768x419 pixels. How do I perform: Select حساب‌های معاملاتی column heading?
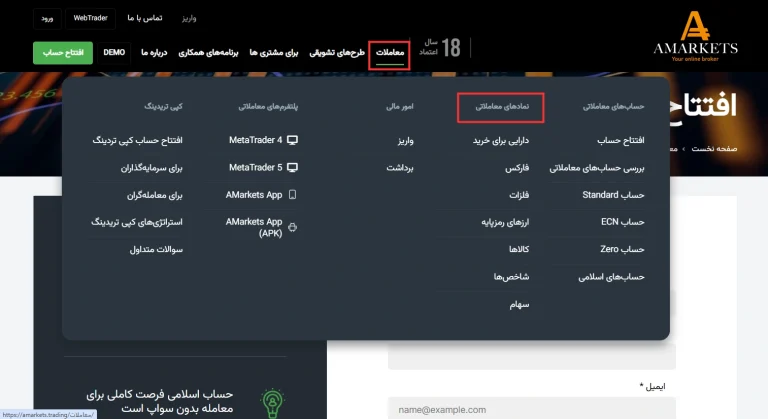click(613, 106)
